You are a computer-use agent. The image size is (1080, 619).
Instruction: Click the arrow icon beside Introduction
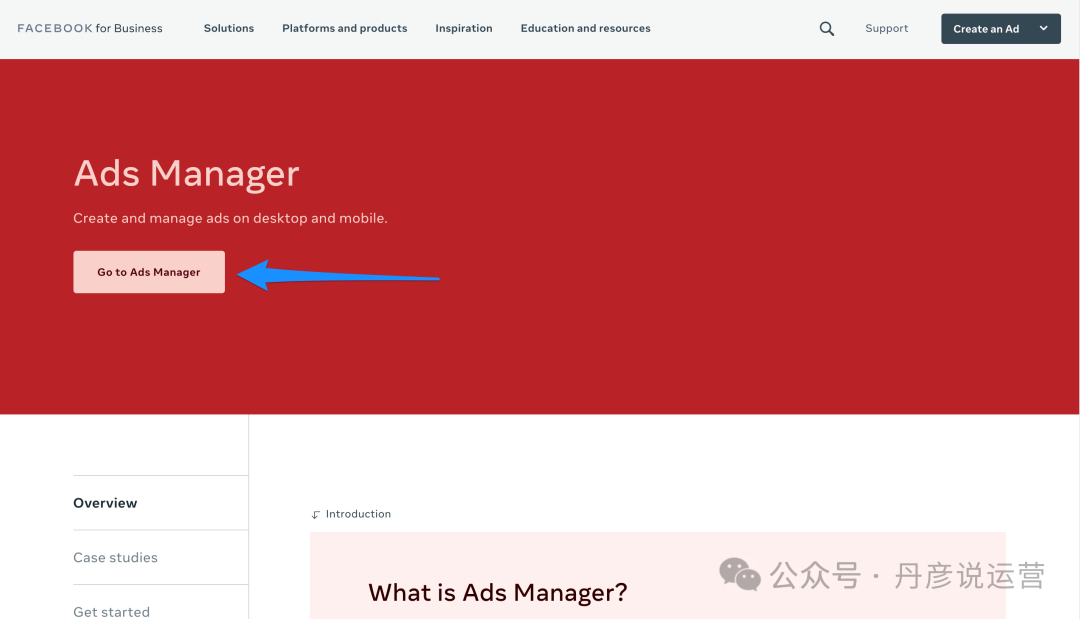(315, 514)
